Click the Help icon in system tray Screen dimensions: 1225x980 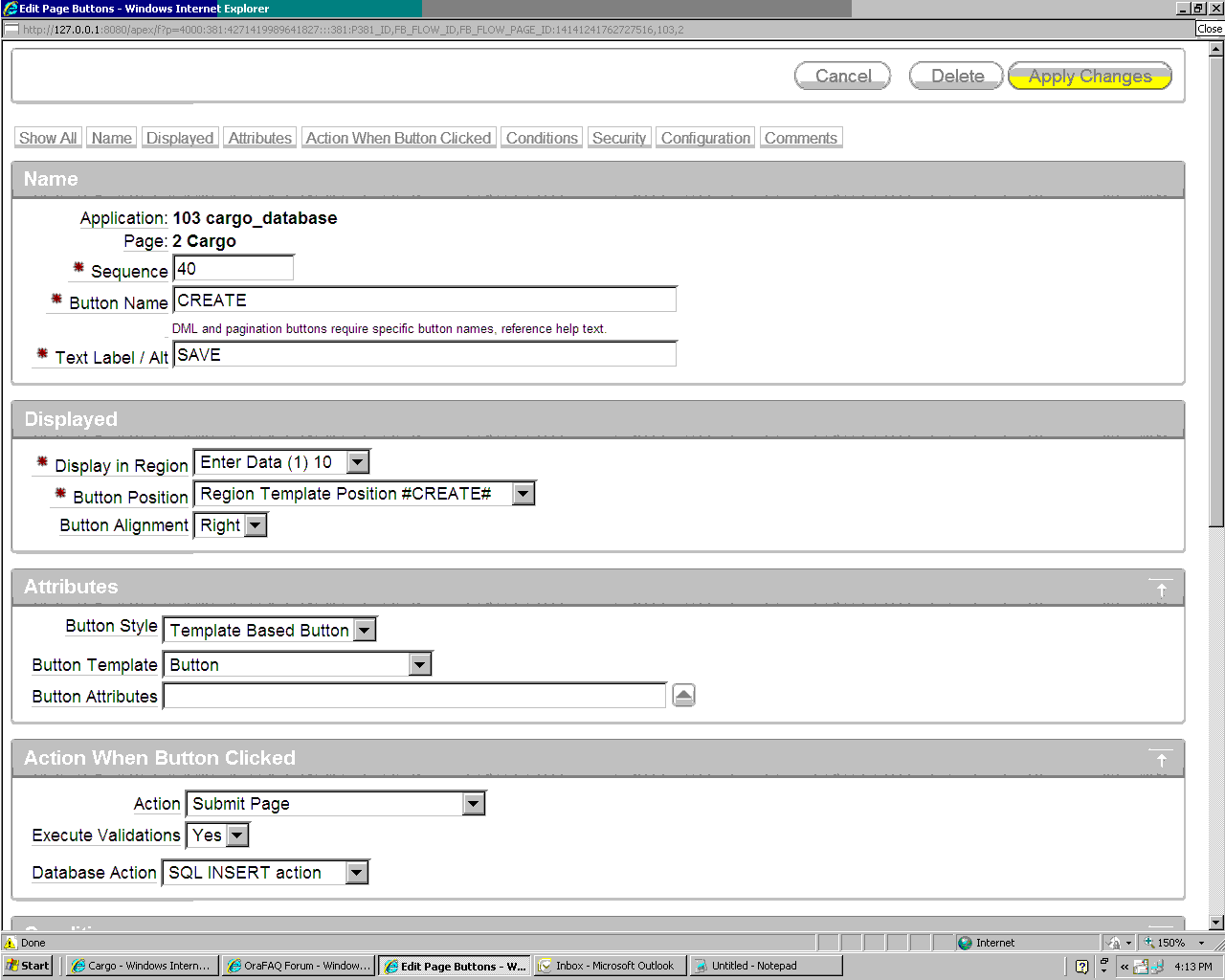pos(1081,966)
